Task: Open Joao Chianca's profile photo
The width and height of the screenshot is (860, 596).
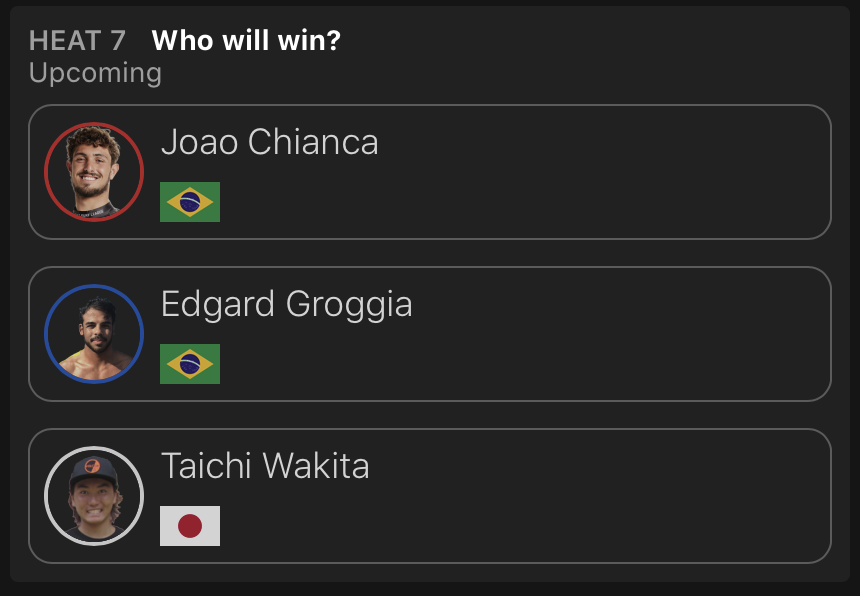Action: (94, 172)
